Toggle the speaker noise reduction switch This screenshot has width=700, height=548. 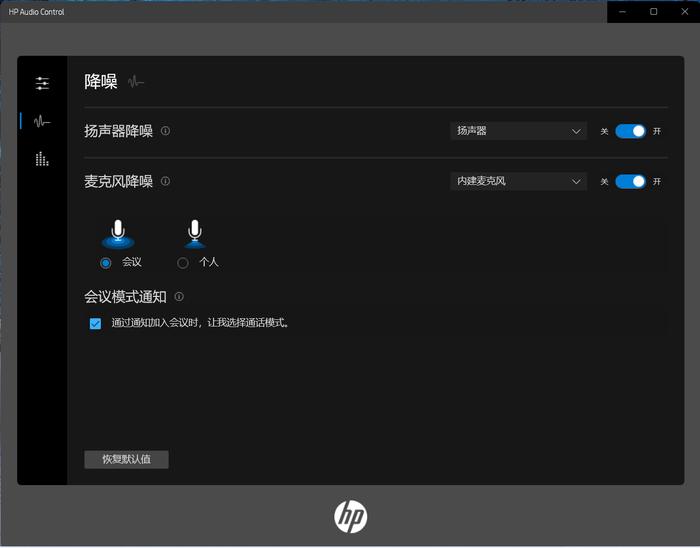click(x=630, y=131)
